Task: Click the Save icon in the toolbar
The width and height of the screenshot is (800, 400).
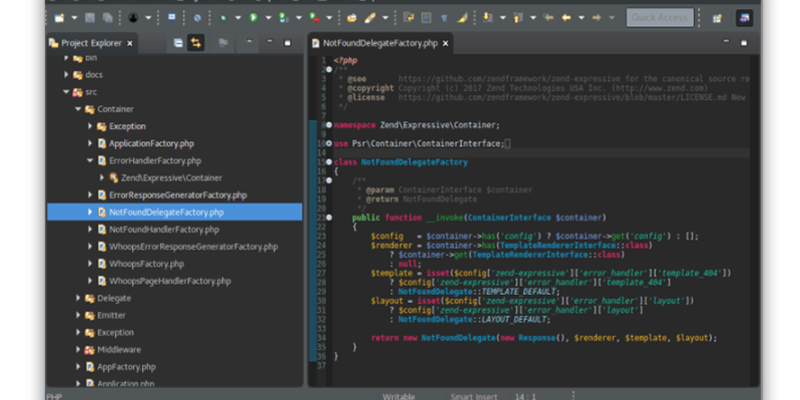Action: (90, 18)
